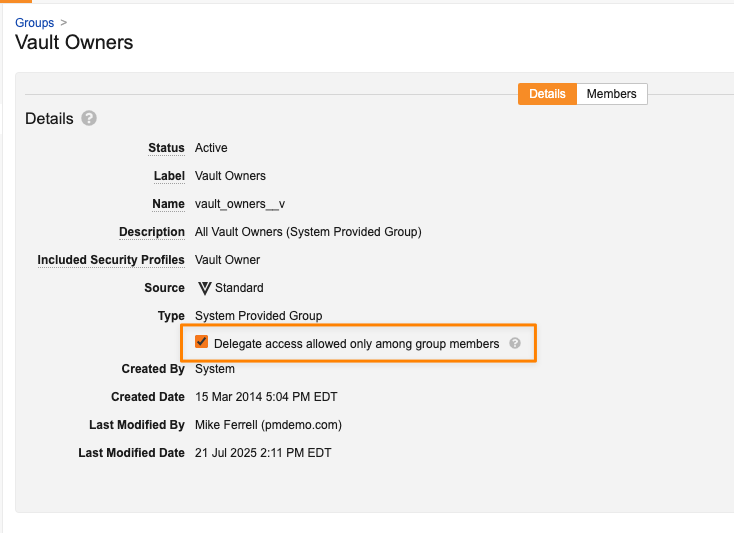Click the Veeva Standard source icon
This screenshot has height=533, width=734.
pos(204,288)
